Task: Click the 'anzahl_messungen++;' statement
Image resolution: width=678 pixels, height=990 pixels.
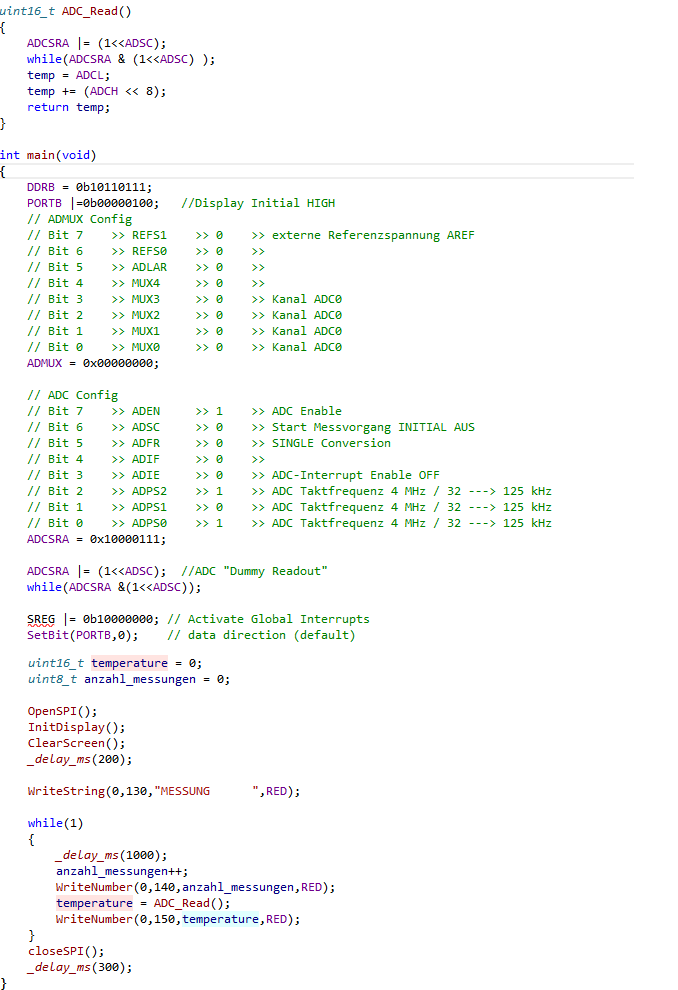Action: click(122, 871)
